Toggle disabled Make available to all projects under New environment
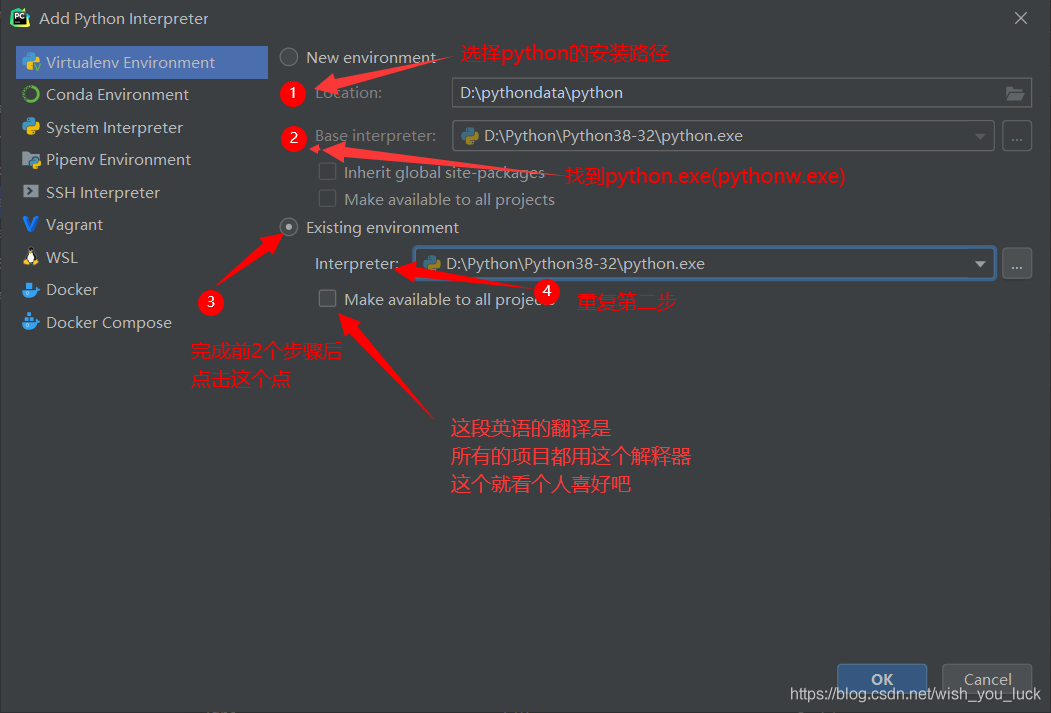Screen dimensions: 1051x713 pos(327,199)
